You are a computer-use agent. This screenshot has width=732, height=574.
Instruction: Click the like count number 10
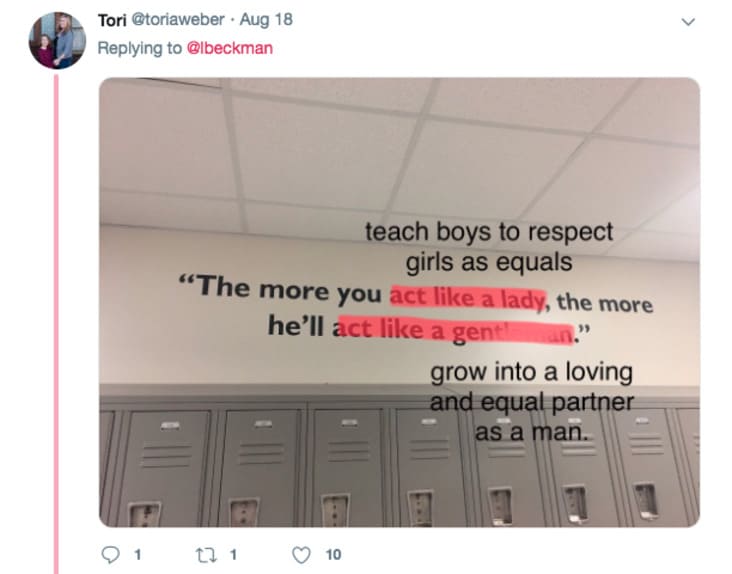pos(333,555)
